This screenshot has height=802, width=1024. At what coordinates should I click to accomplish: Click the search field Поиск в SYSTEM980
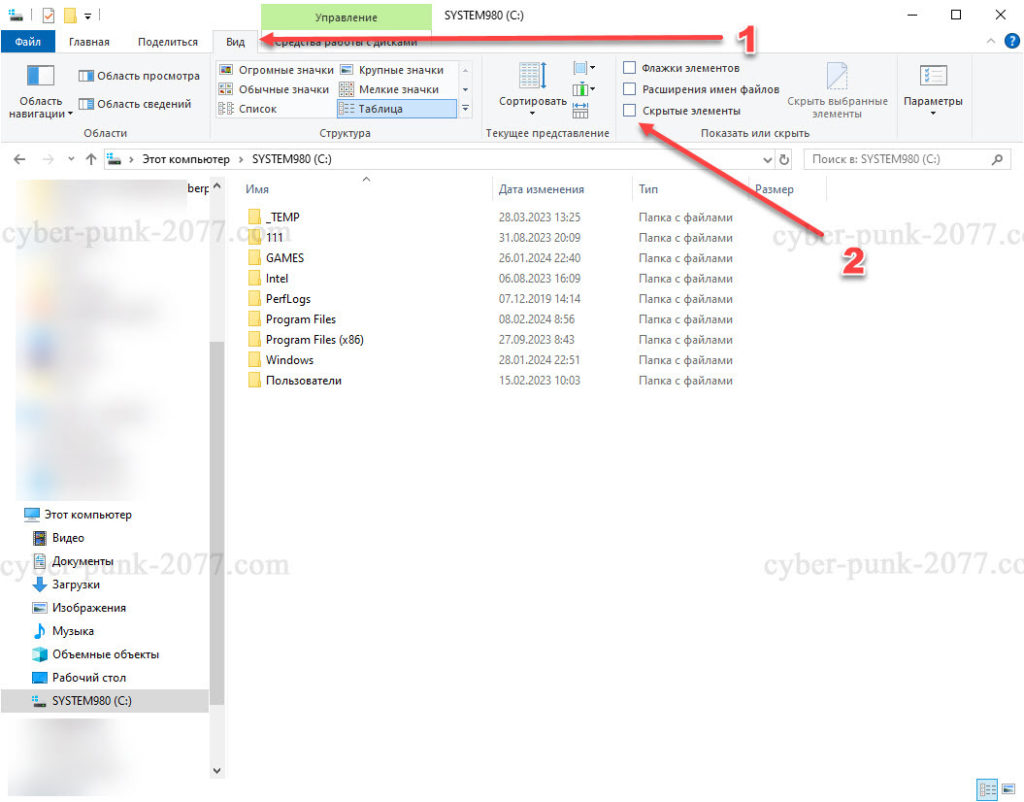click(x=895, y=159)
